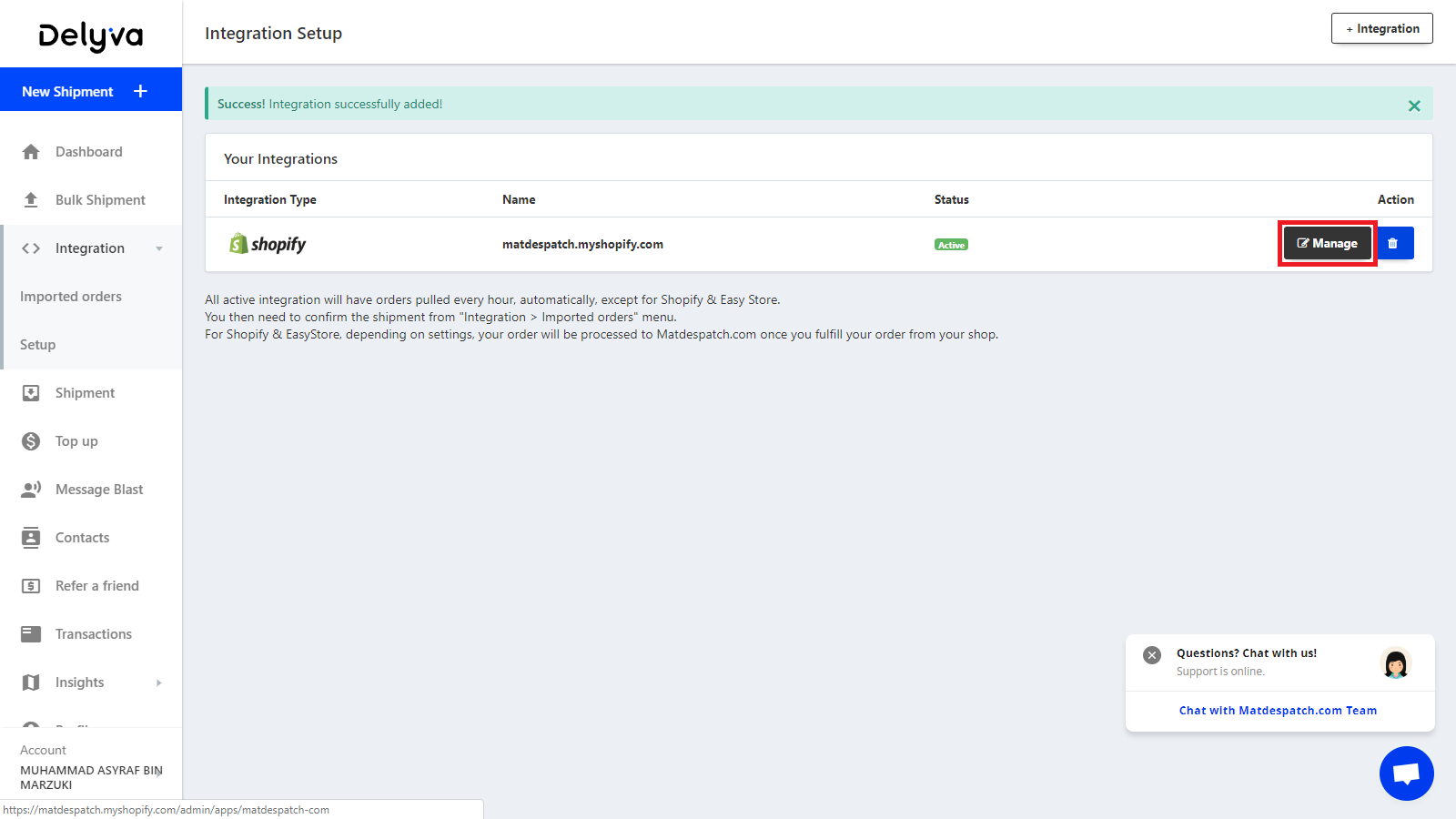Open Imported orders in the sidebar

point(71,297)
